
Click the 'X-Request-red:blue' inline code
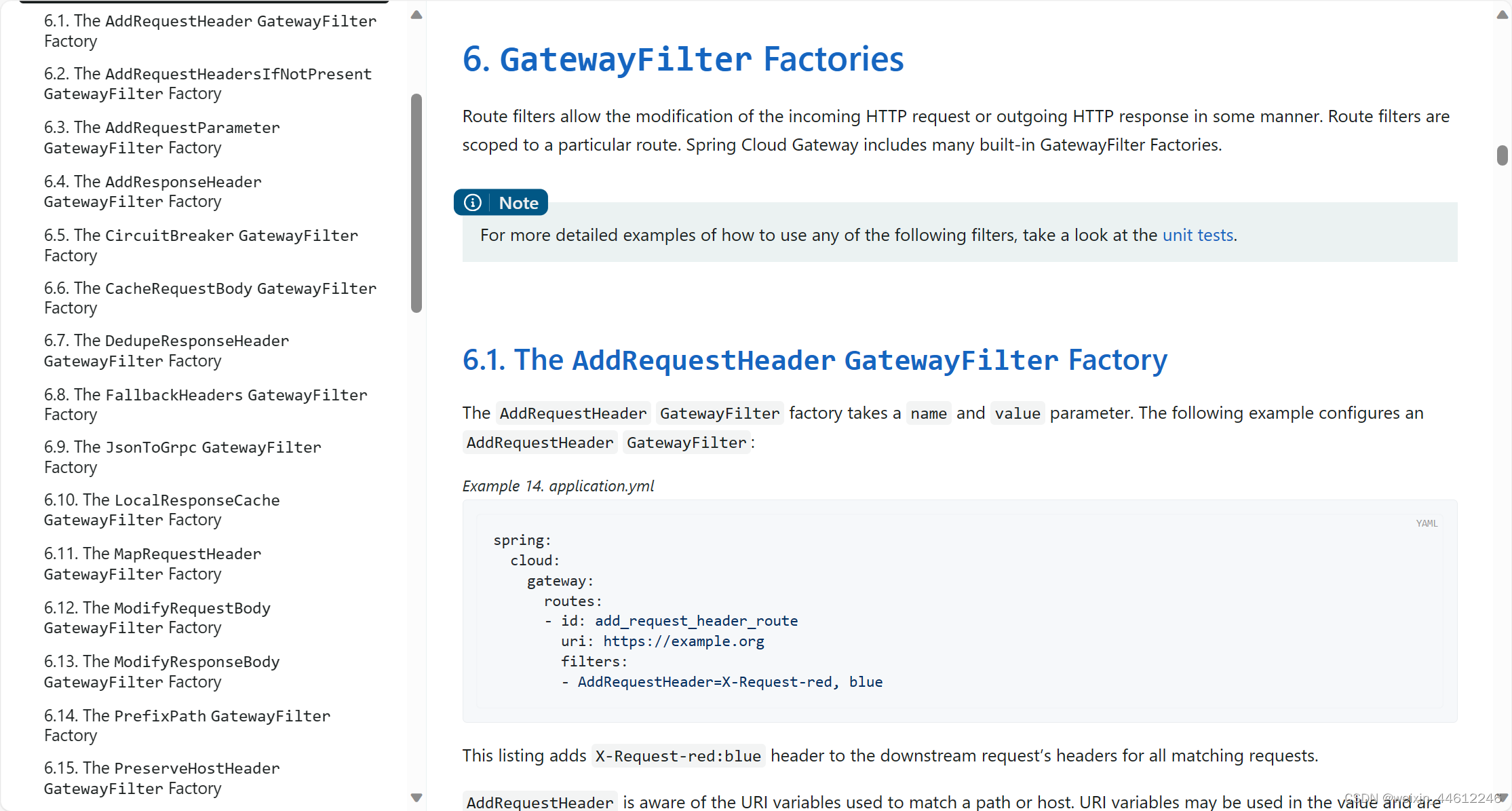point(678,756)
